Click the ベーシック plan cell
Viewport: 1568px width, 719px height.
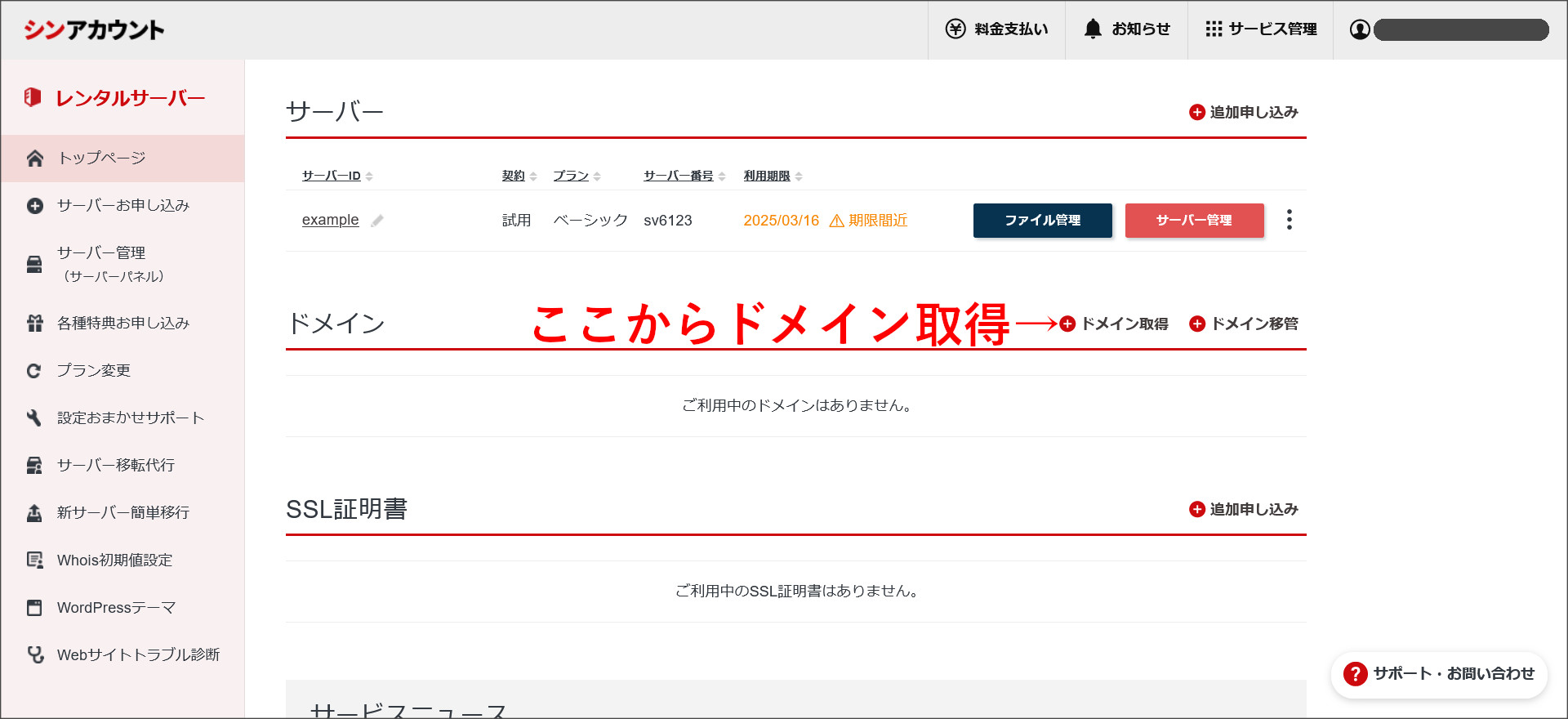(590, 221)
